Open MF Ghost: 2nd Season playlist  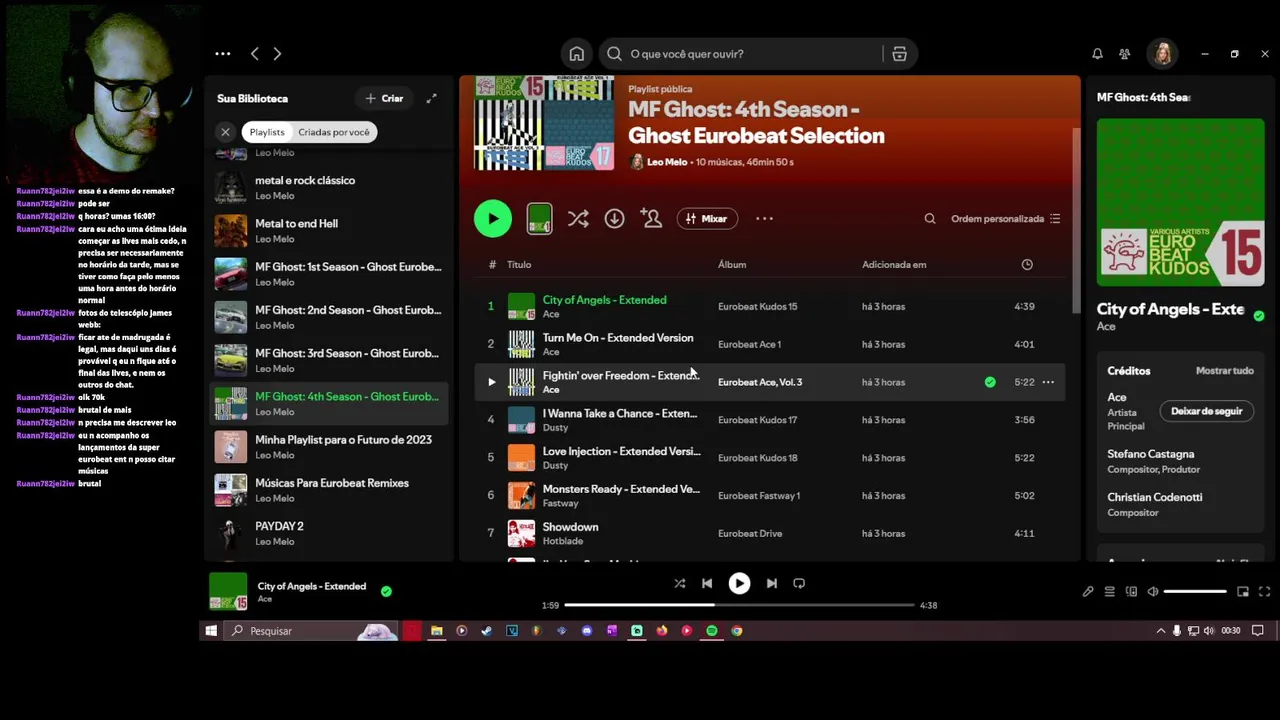329,317
